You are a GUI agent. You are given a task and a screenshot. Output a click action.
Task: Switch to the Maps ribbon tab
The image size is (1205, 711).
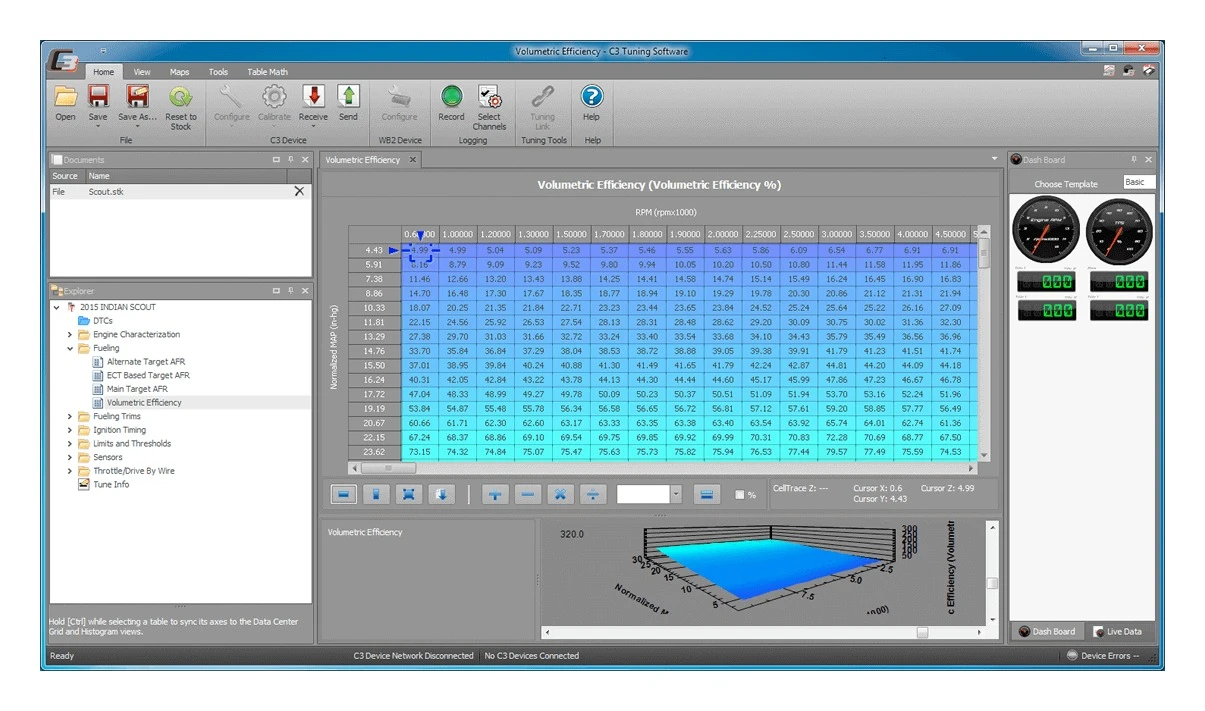coord(179,72)
